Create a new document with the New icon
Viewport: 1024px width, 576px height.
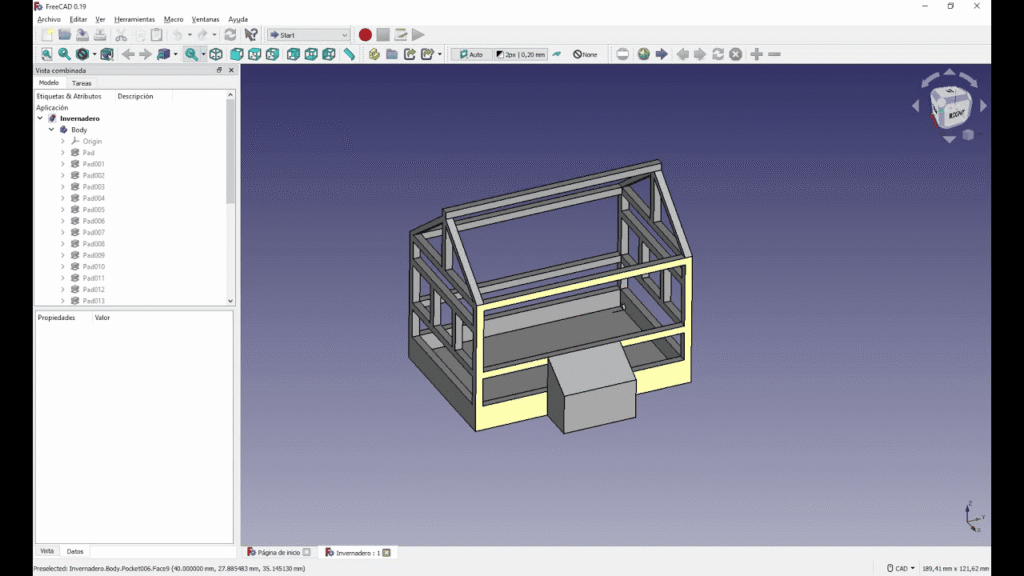(47, 35)
